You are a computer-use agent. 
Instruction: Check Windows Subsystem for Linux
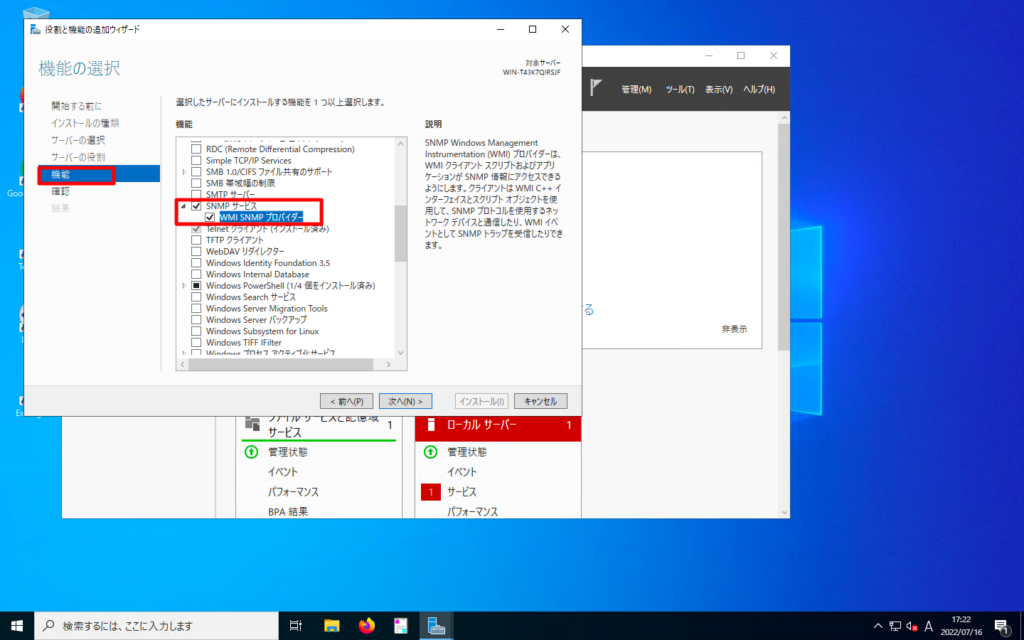[x=196, y=331]
